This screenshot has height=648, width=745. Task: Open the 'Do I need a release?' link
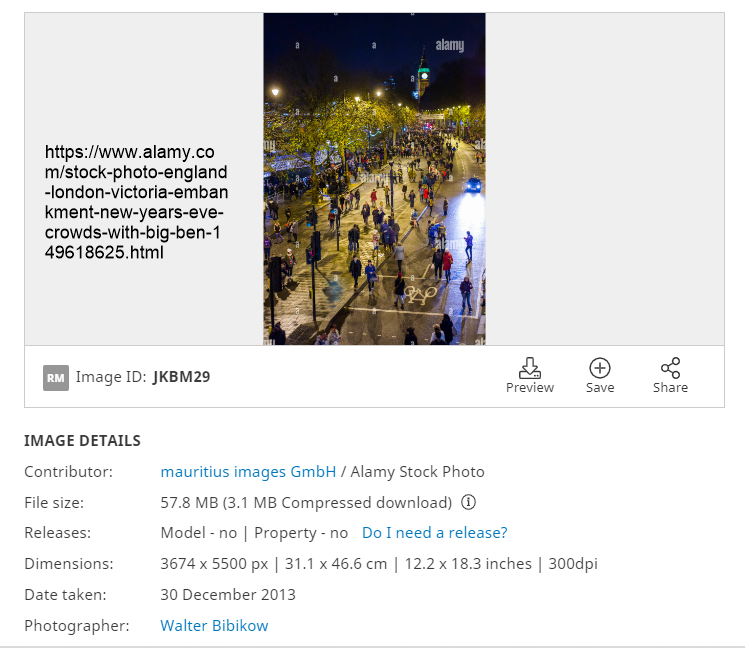tap(435, 533)
